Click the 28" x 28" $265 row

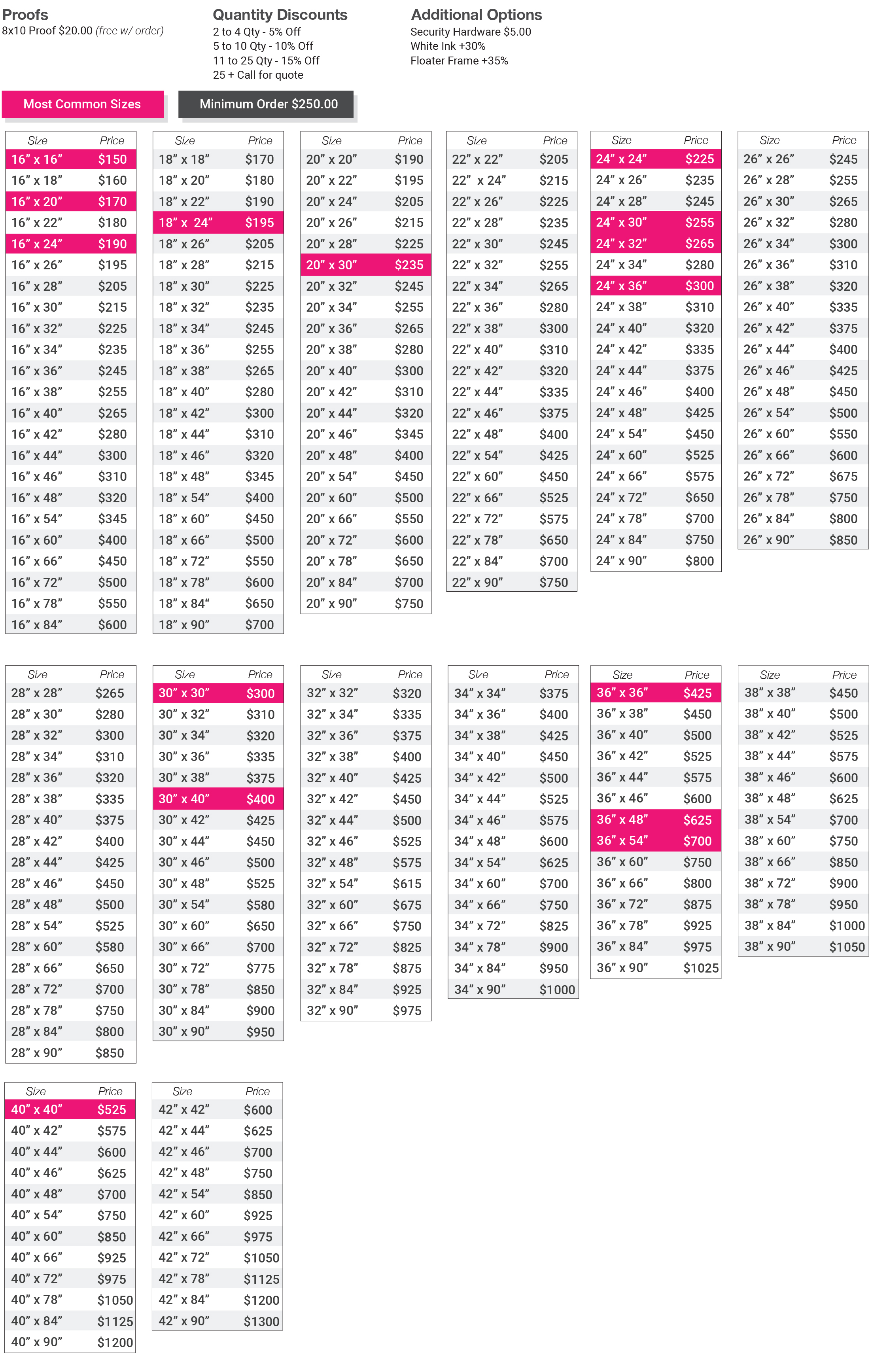71,693
